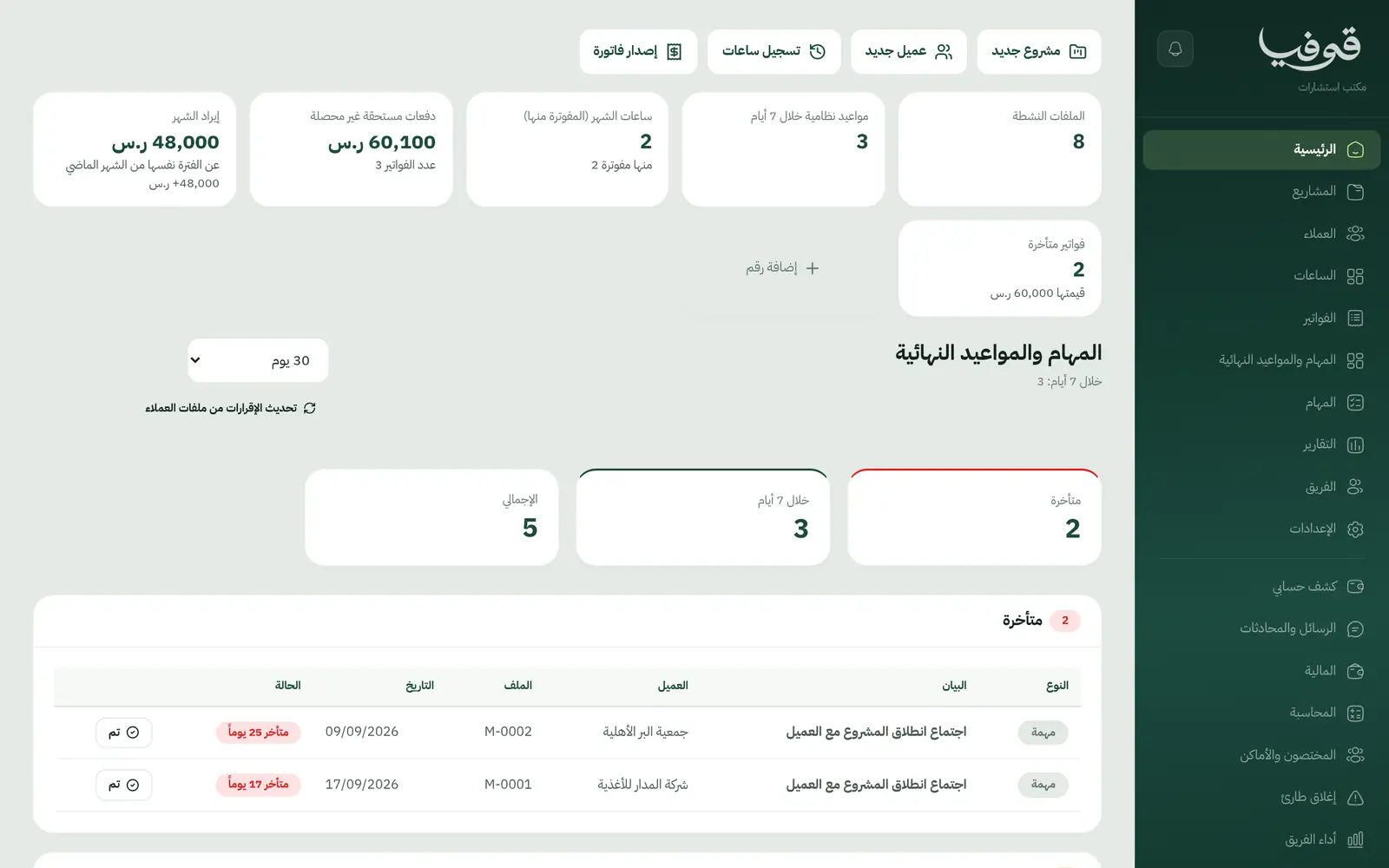Open الإعدادات gear icon in sidebar
This screenshot has width=1389, height=868.
(x=1355, y=529)
